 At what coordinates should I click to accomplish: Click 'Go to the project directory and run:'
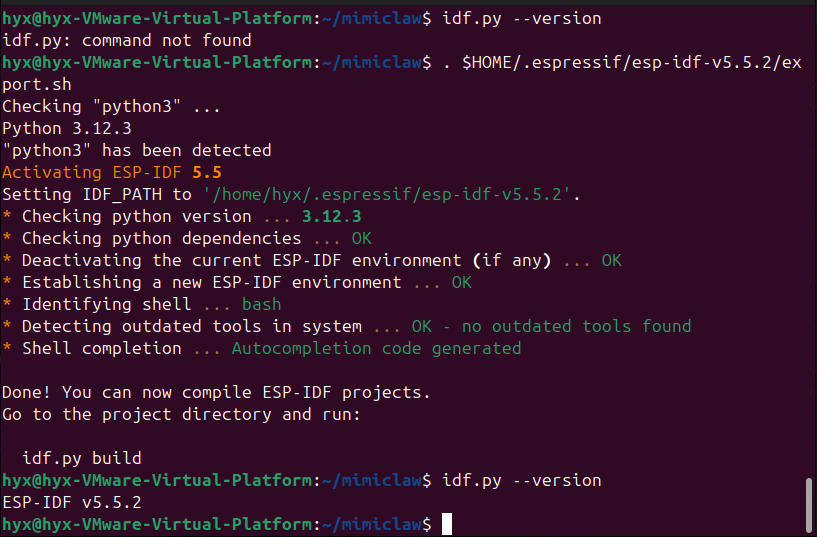[x=181, y=414]
